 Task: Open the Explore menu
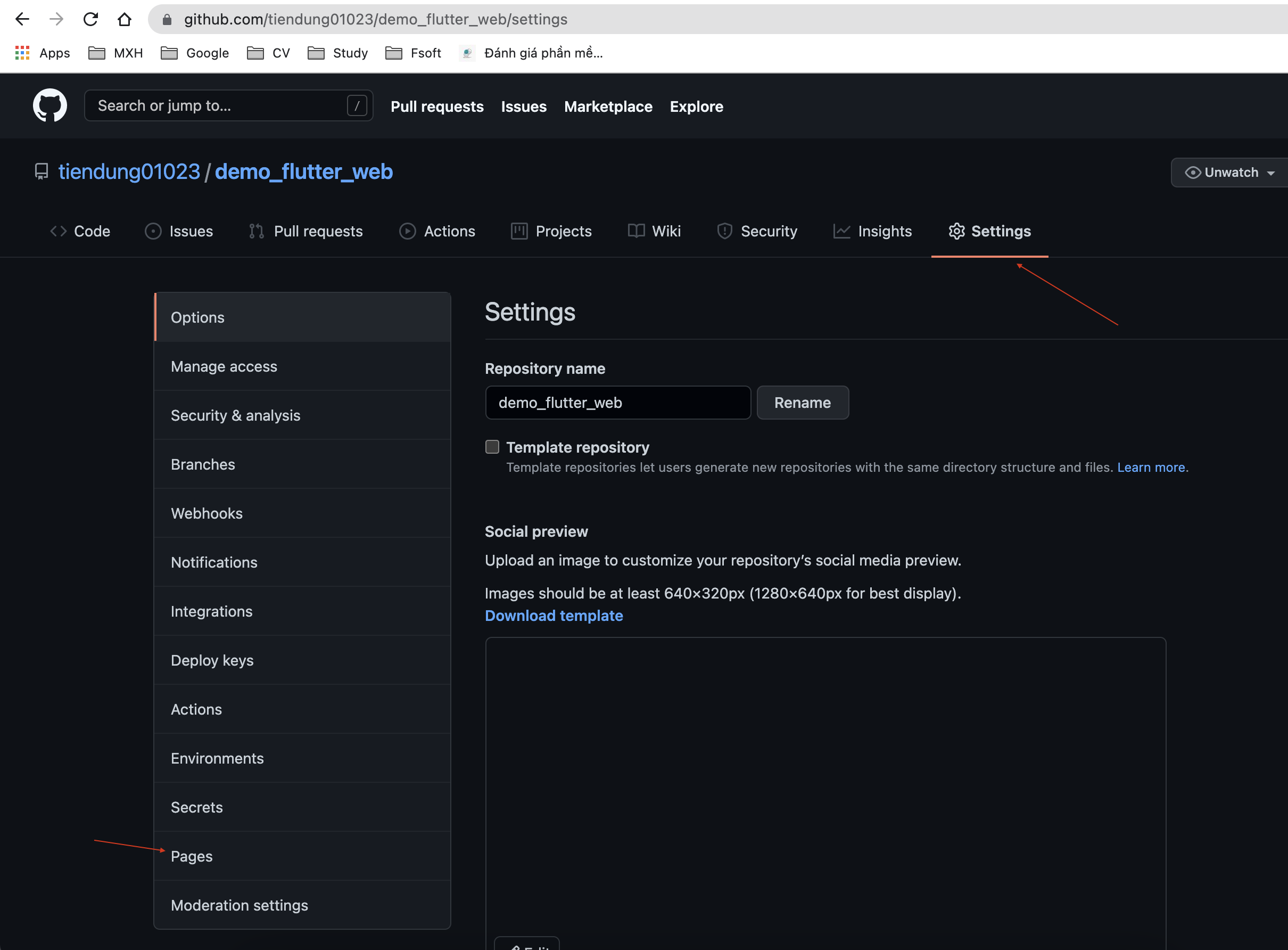696,107
